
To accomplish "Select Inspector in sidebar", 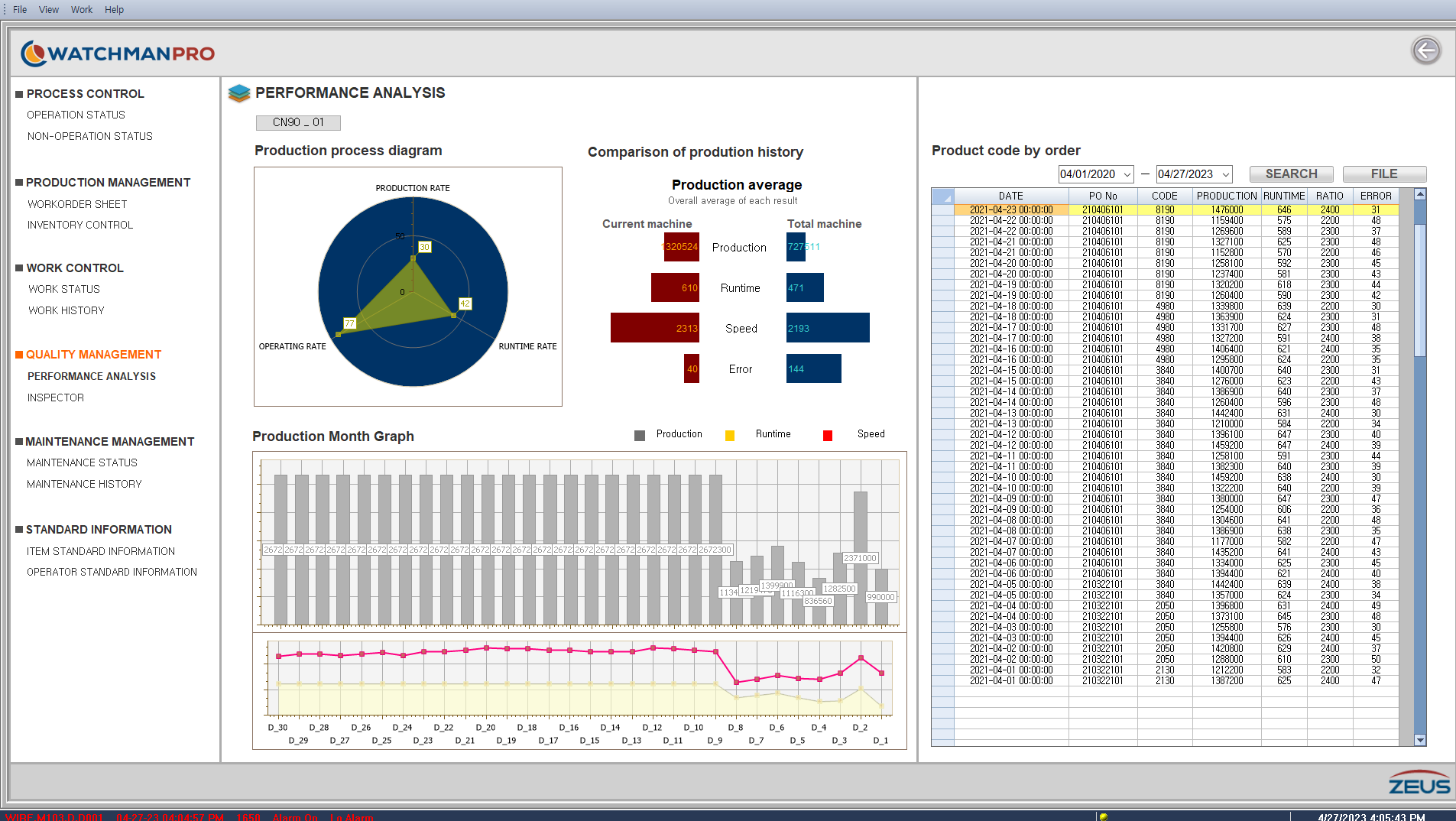I will pos(56,398).
